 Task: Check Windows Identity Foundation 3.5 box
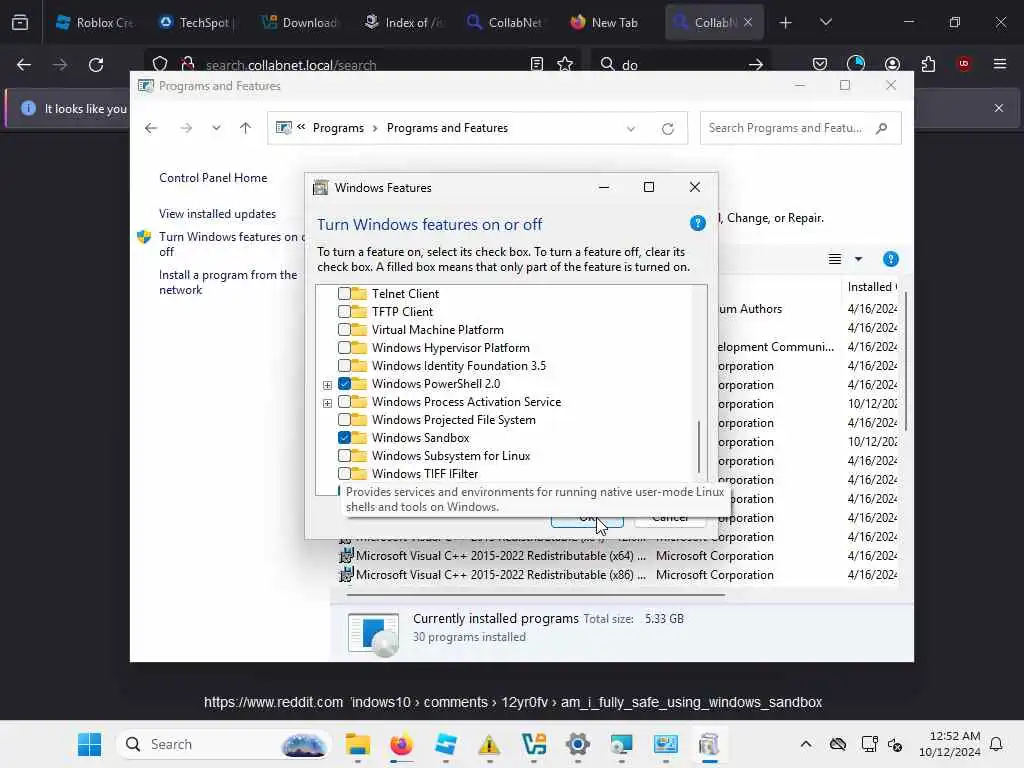344,366
